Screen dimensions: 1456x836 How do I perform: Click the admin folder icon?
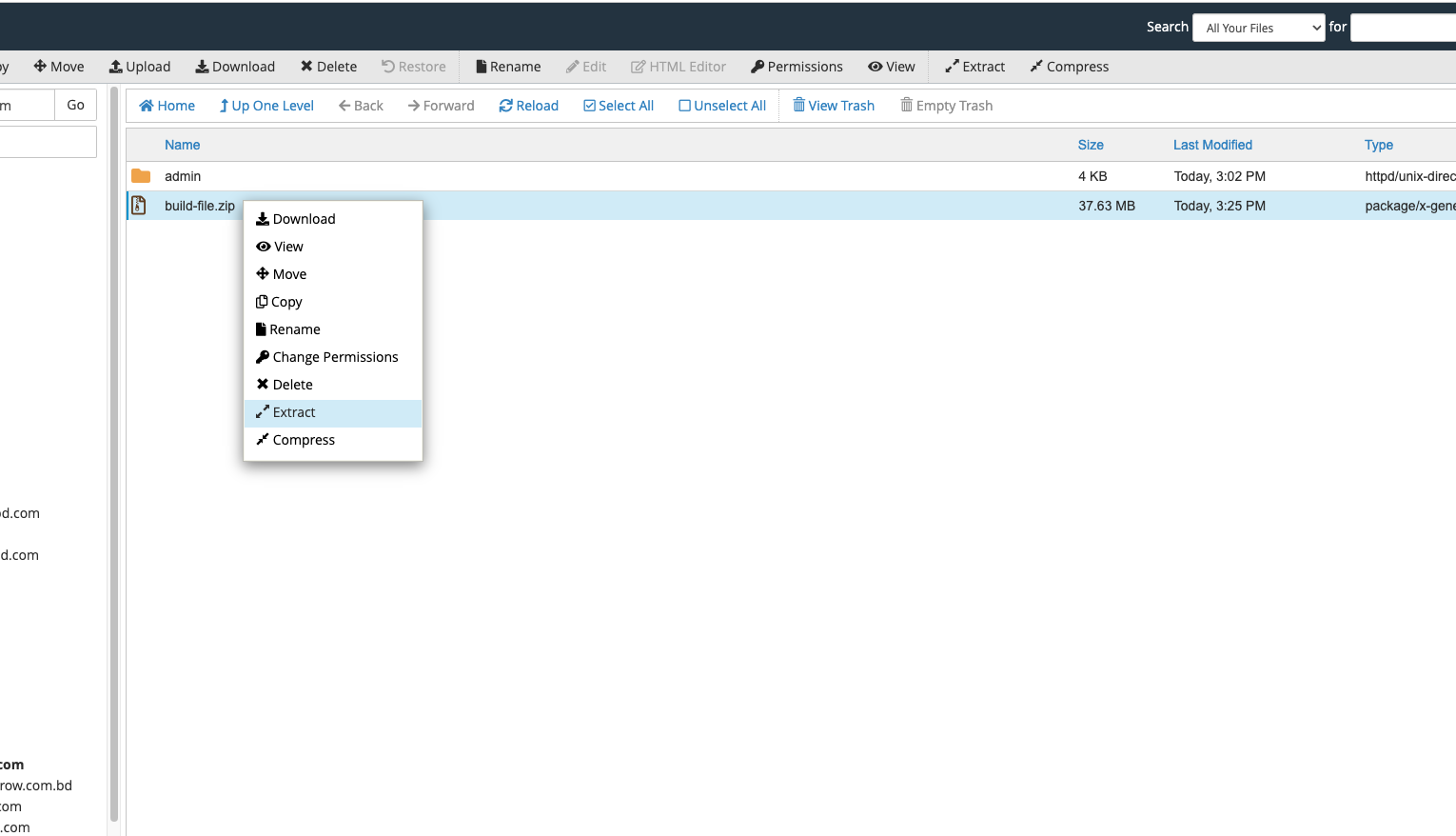coord(141,176)
